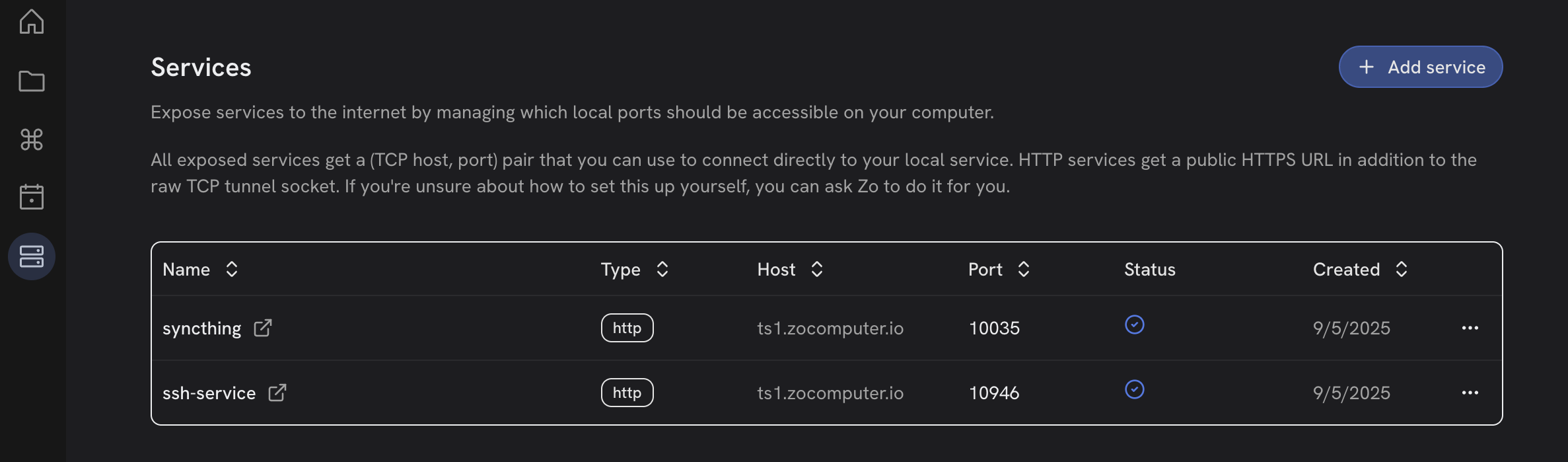
Task: Sort table by Created column
Action: pos(1402,269)
